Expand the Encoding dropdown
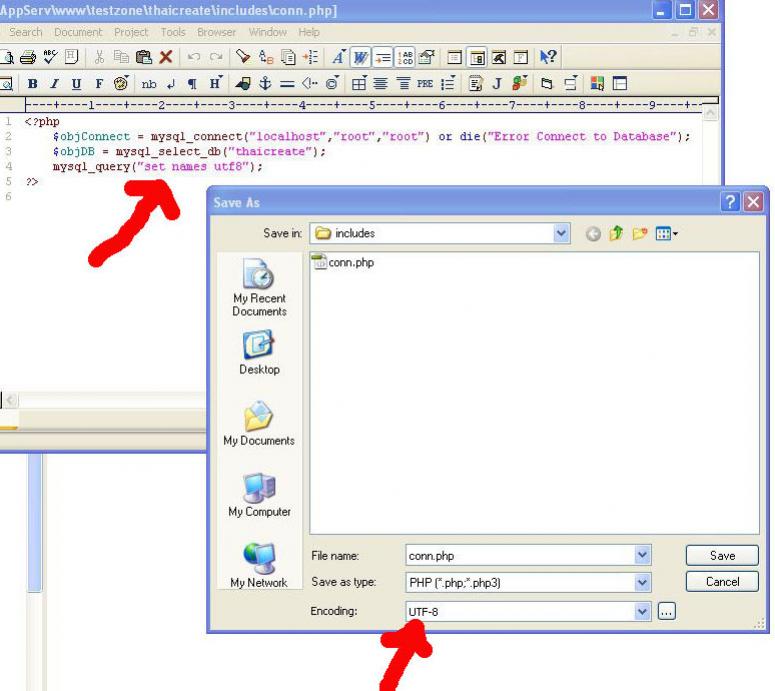 (x=642, y=612)
